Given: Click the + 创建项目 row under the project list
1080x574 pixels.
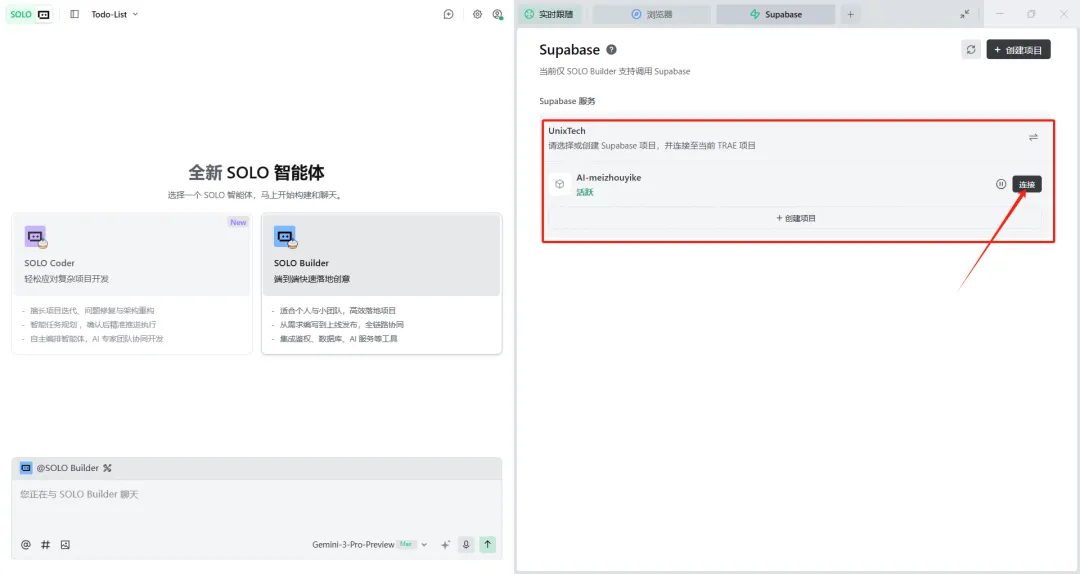Looking at the screenshot, I should coord(796,218).
